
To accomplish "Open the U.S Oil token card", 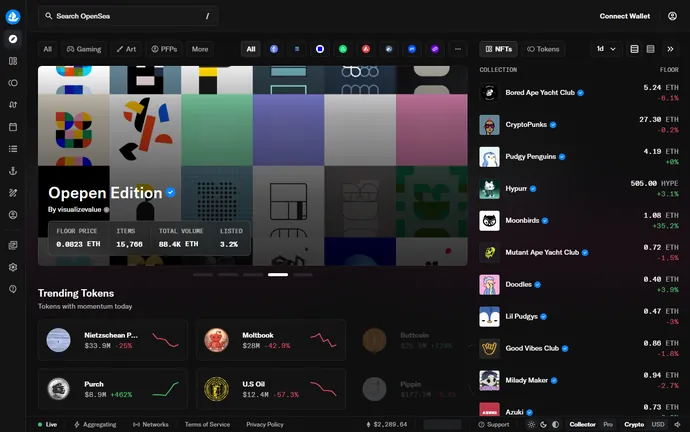I will tap(271, 389).
